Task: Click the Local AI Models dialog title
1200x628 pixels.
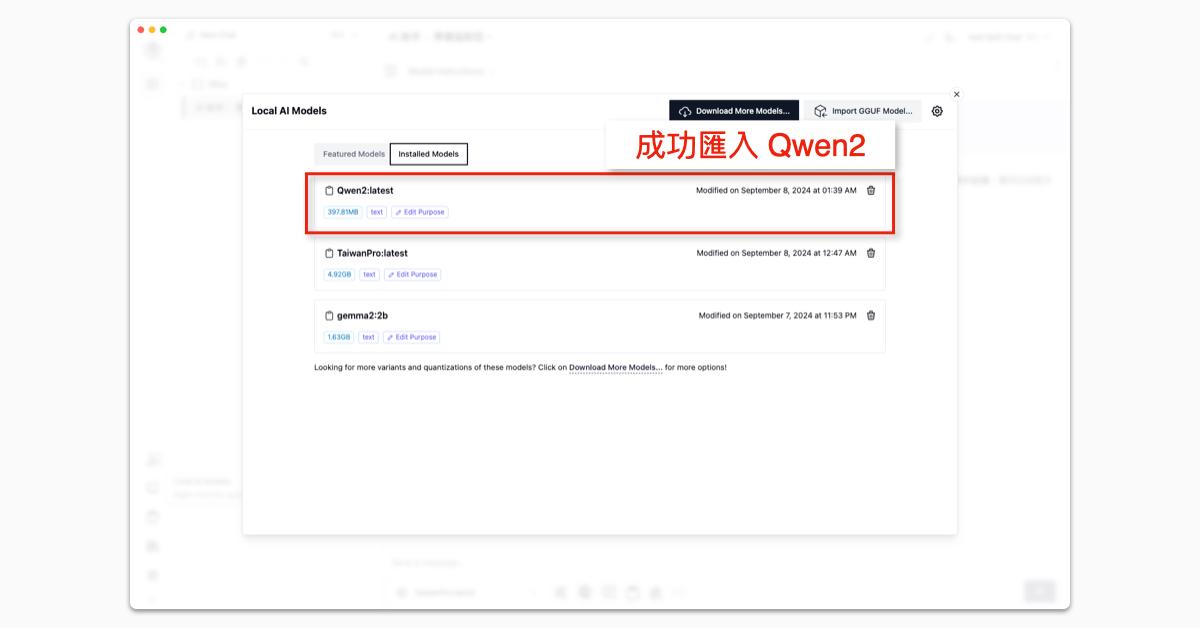Action: point(289,111)
